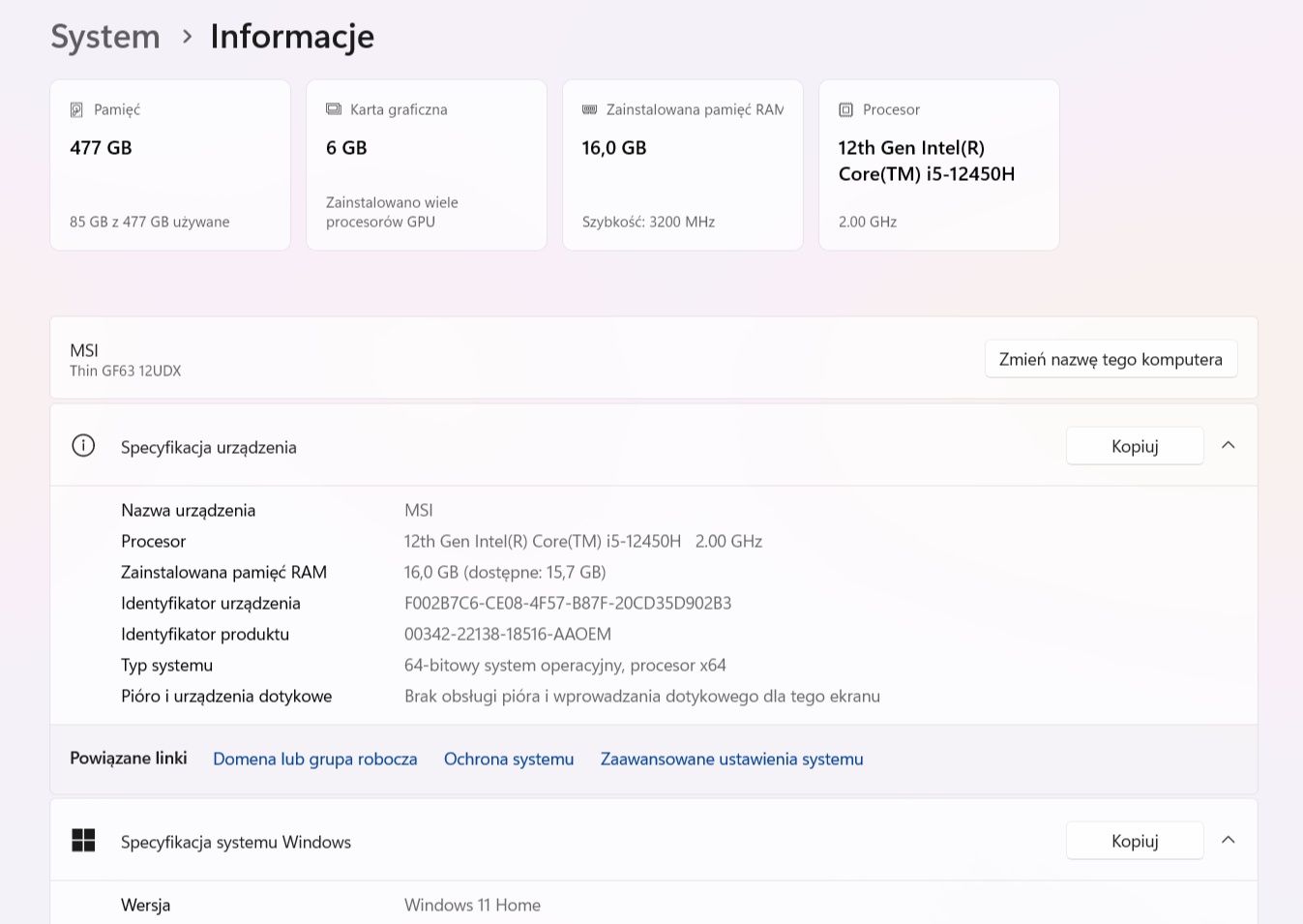Open Zaawansowane ustawienia systemu link
Screen dimensions: 1303x924
(732, 760)
